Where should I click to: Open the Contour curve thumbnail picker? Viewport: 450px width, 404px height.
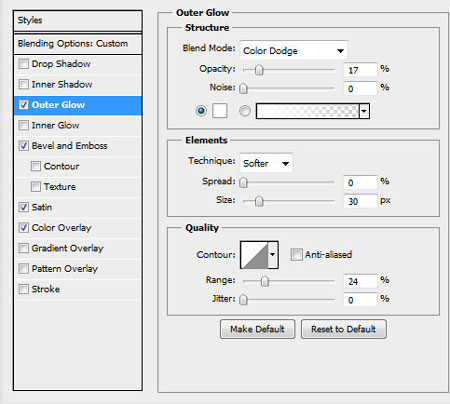254,255
